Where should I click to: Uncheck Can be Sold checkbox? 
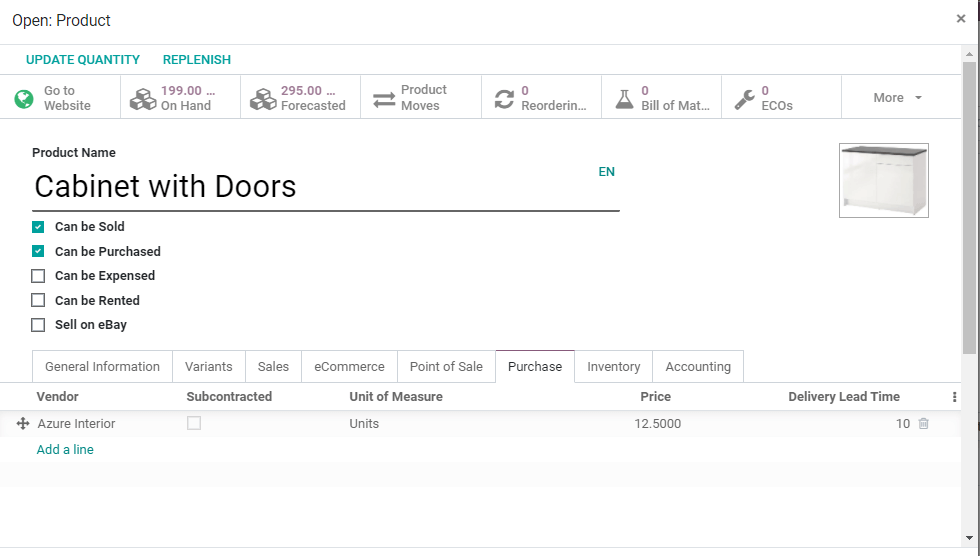click(x=38, y=227)
